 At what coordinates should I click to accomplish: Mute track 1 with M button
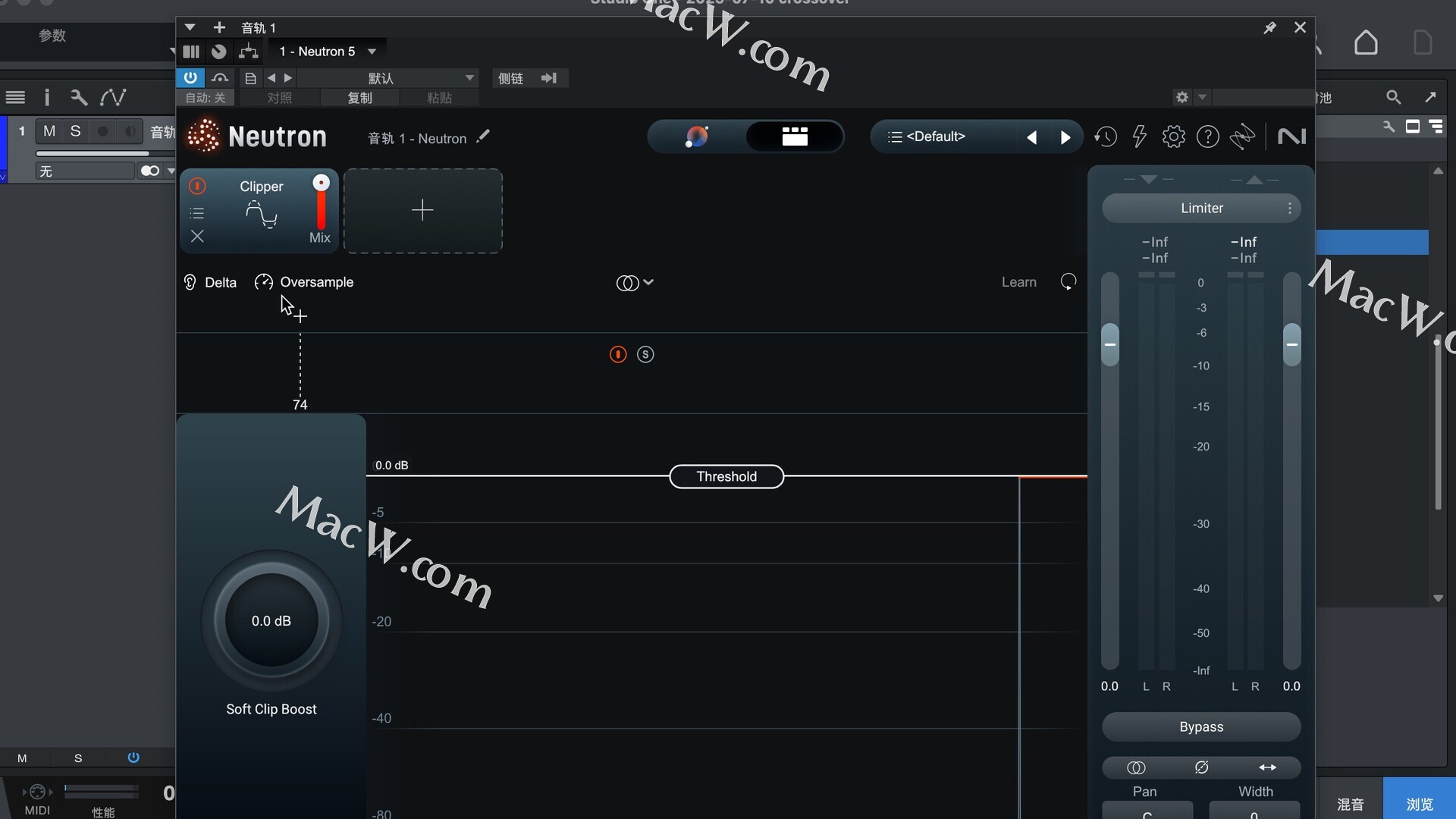[49, 131]
